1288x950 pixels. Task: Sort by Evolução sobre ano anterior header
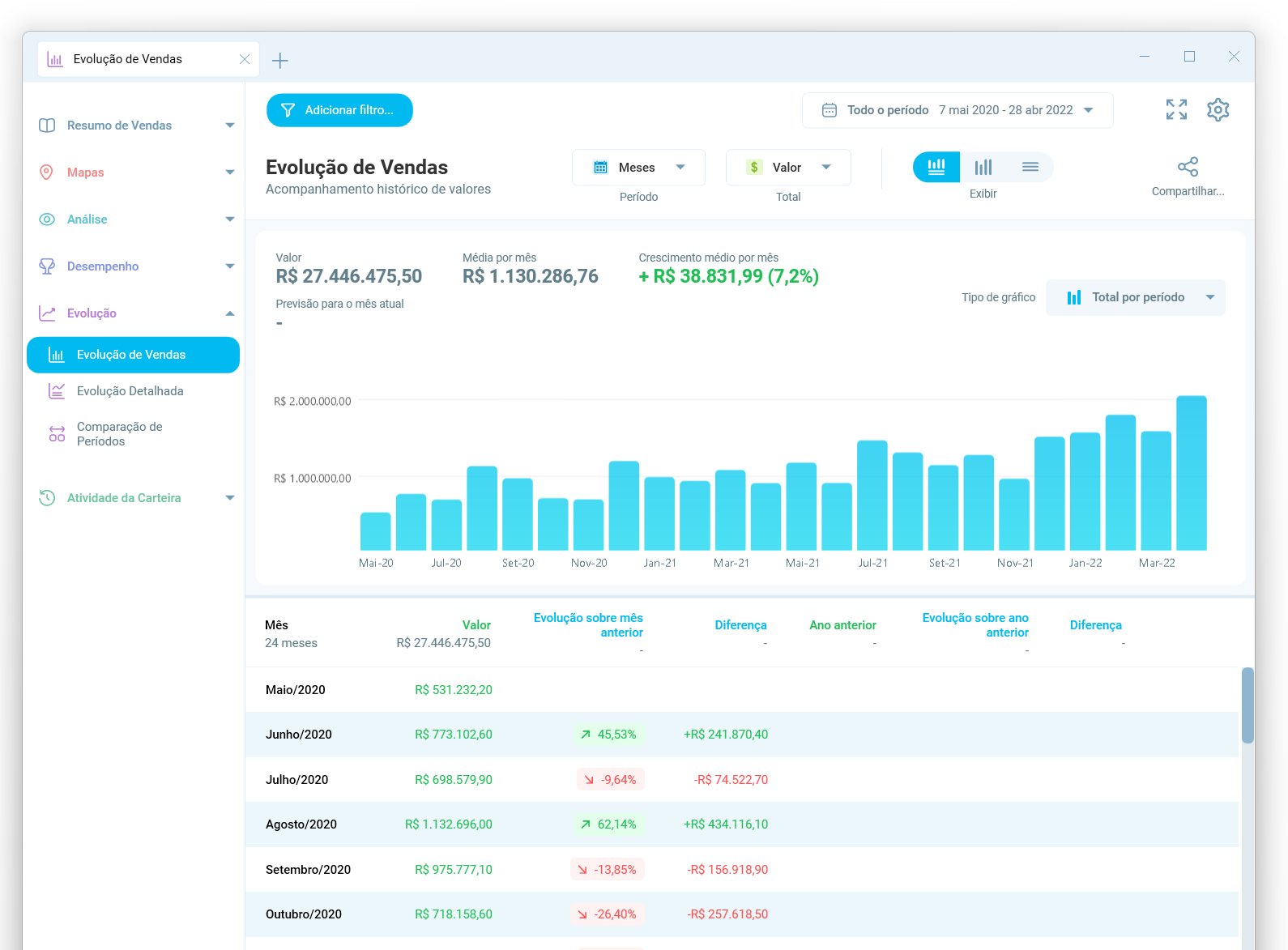coord(975,625)
